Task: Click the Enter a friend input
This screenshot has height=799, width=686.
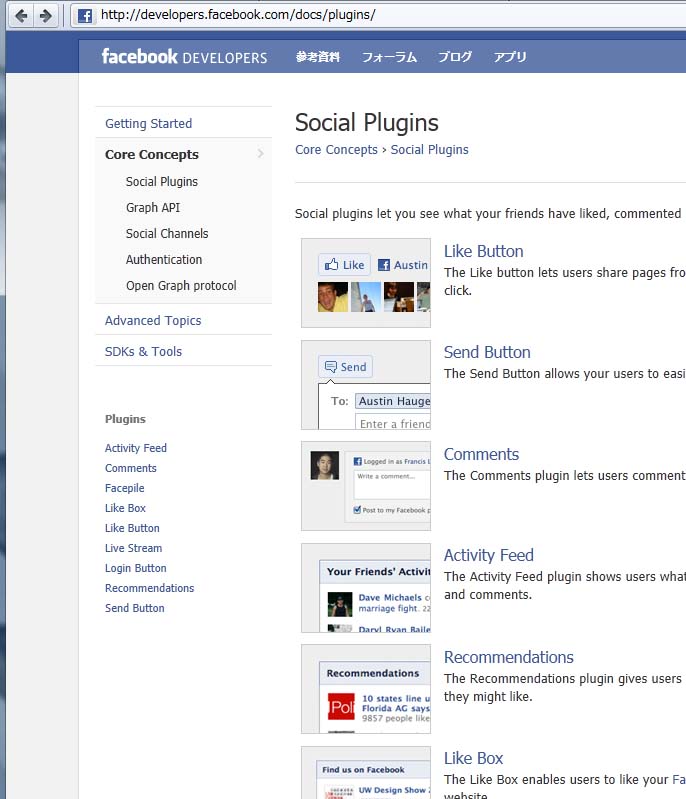Action: [x=393, y=422]
